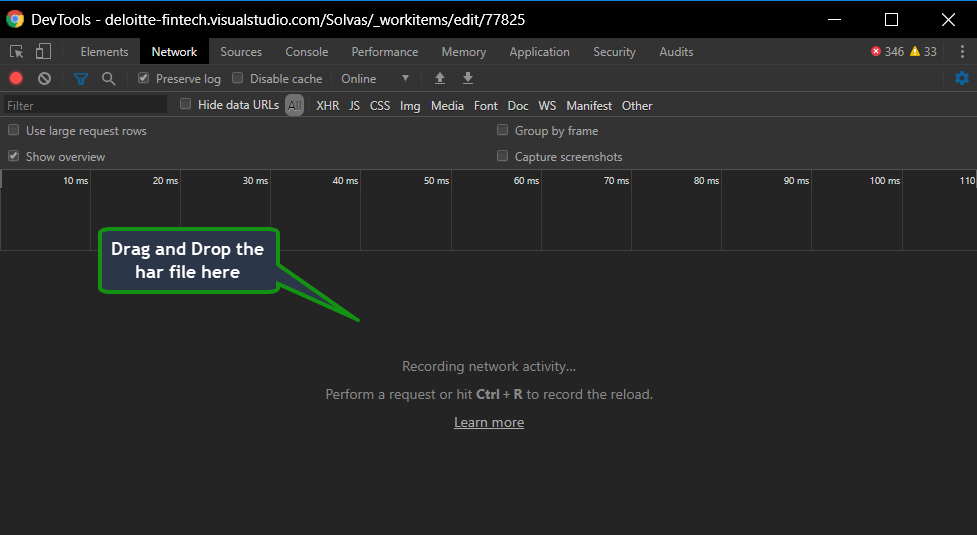Viewport: 977px width, 535px height.
Task: Open the Audits tab
Action: (x=676, y=52)
